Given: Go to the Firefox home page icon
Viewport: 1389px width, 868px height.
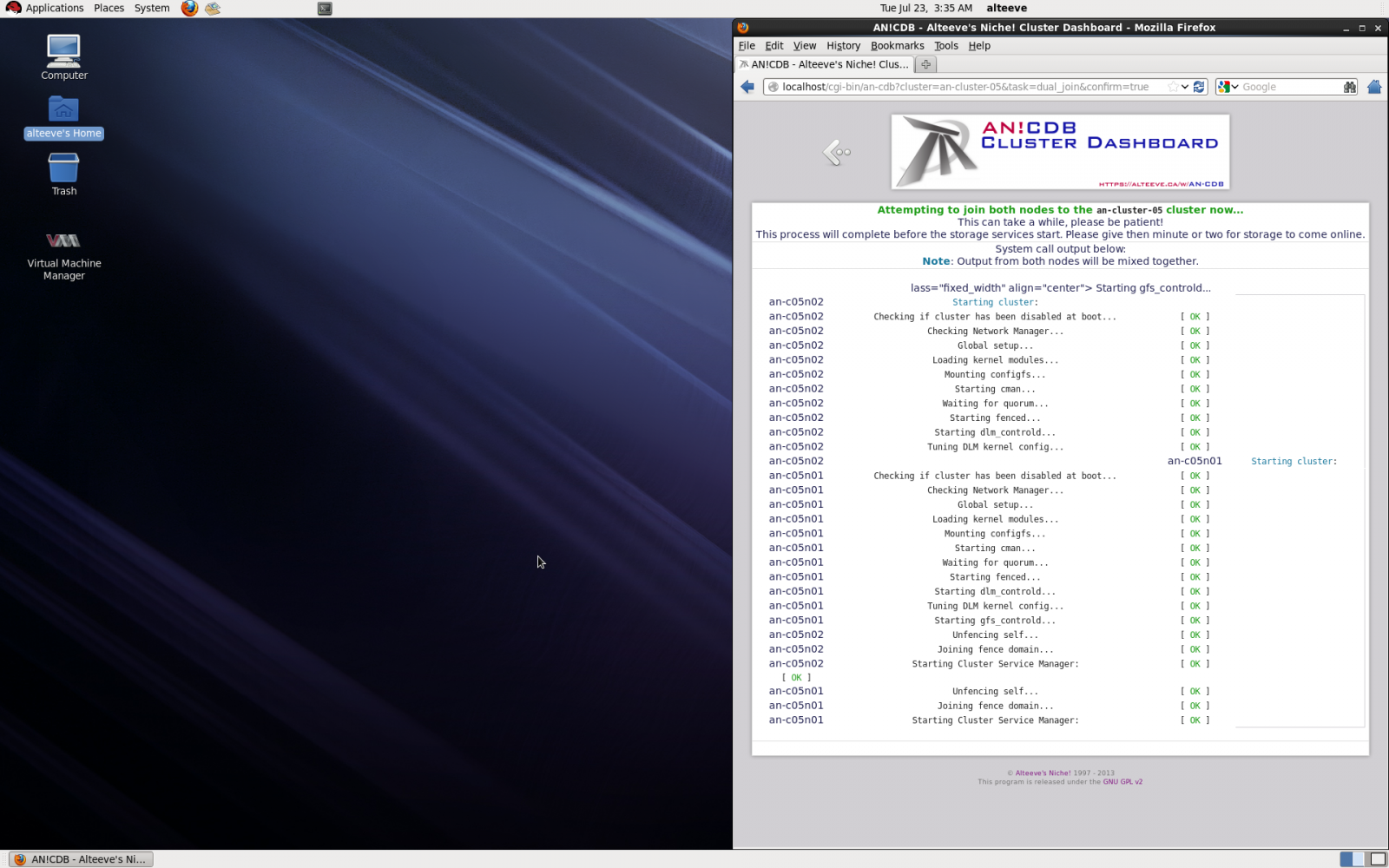Looking at the screenshot, I should 1374,87.
